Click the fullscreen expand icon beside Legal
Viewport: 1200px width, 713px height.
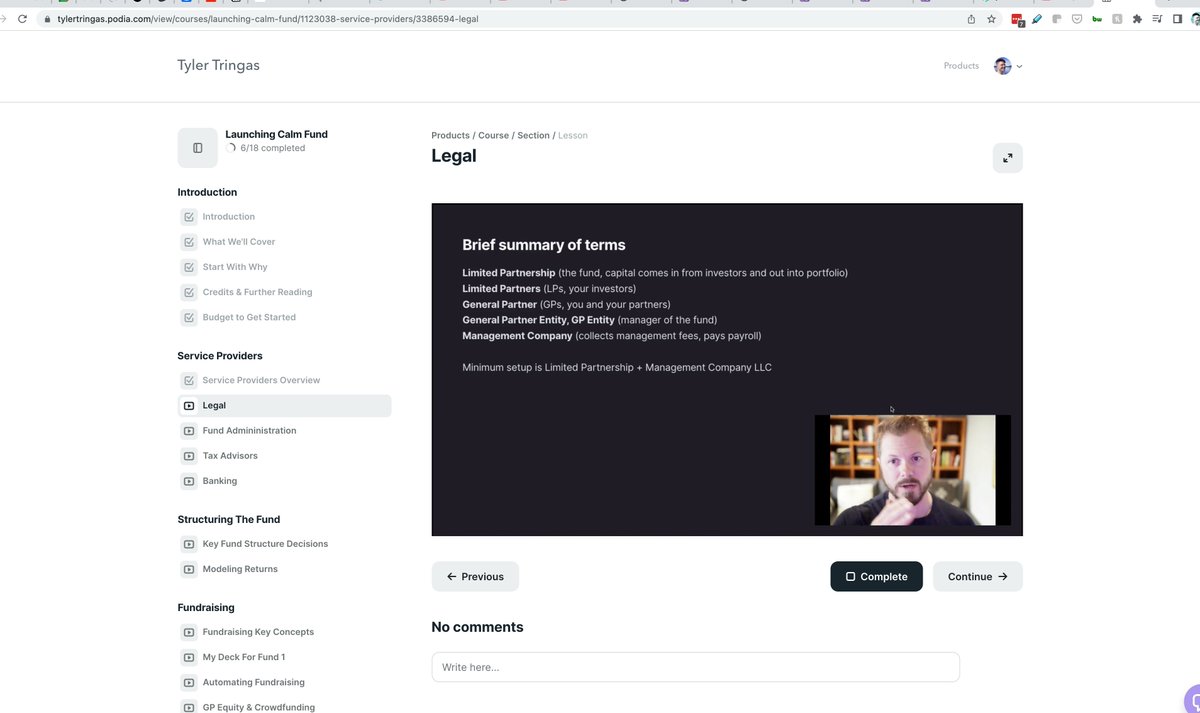pos(1007,158)
